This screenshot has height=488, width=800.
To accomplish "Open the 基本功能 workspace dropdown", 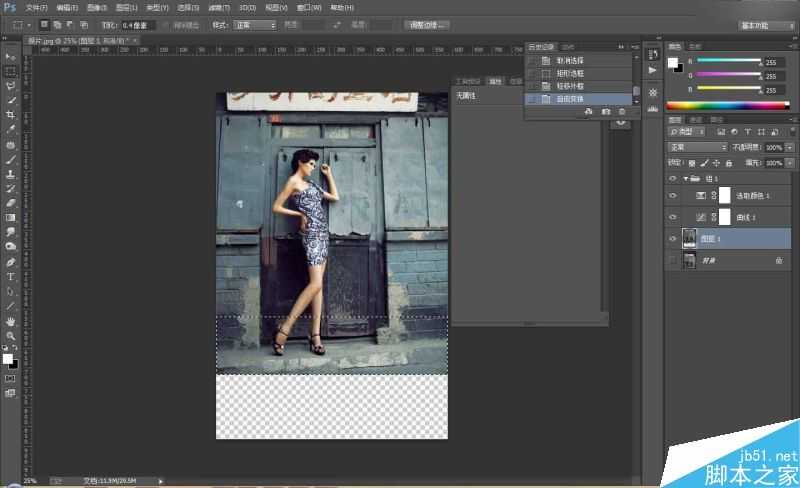I will pyautogui.click(x=766, y=24).
